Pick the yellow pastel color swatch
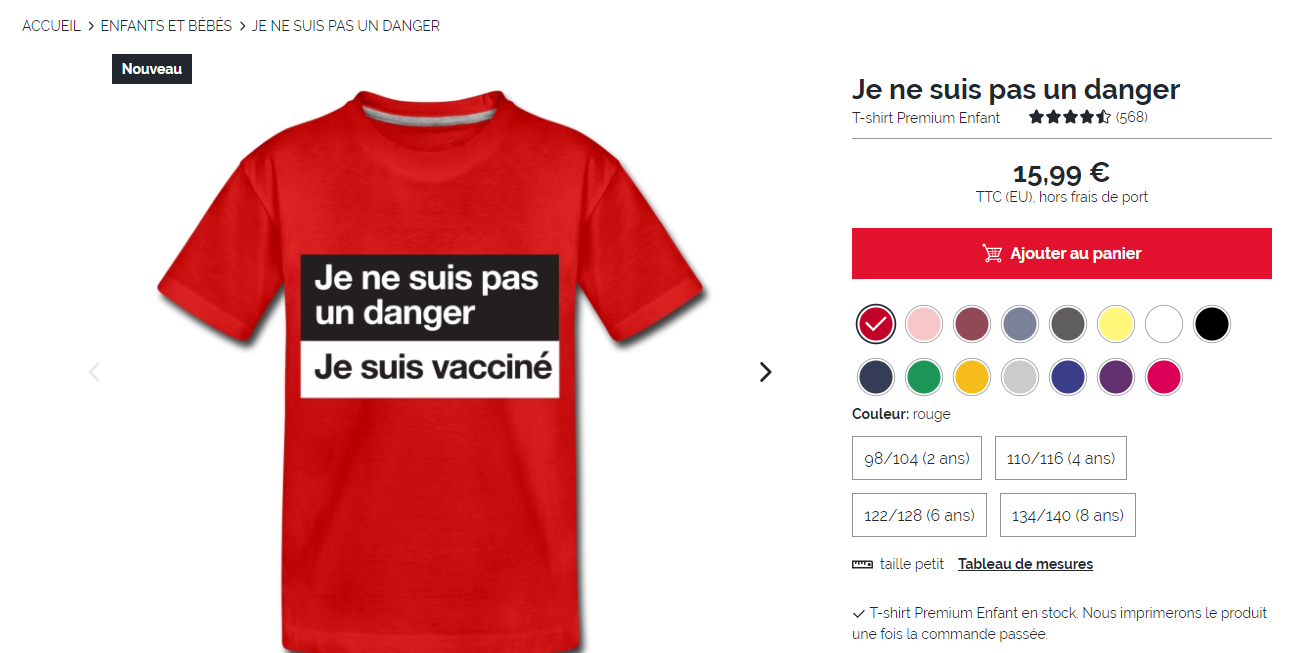Screen dimensions: 1299x653 (1115, 324)
